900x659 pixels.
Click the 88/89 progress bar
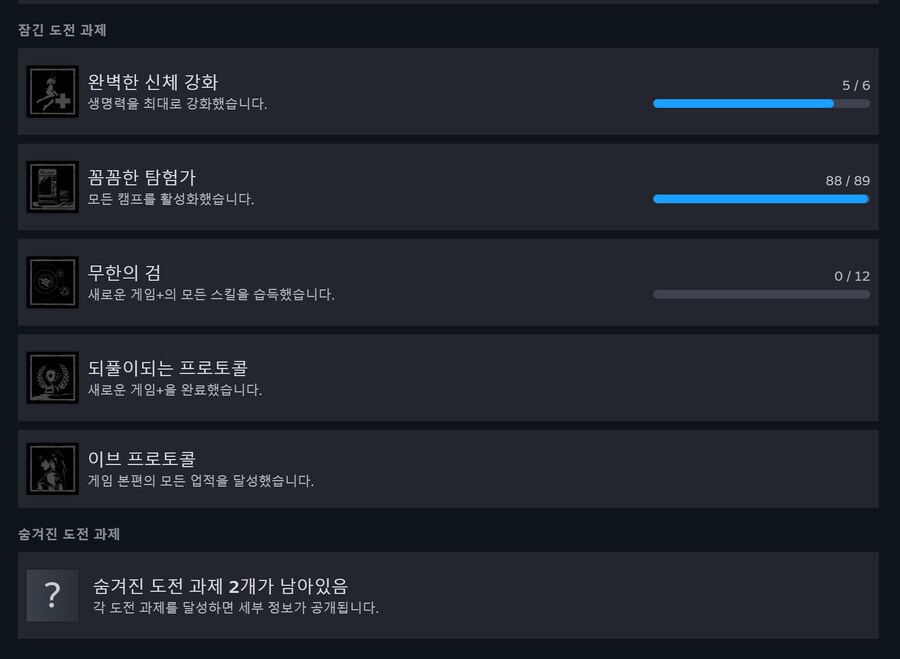[x=761, y=199]
